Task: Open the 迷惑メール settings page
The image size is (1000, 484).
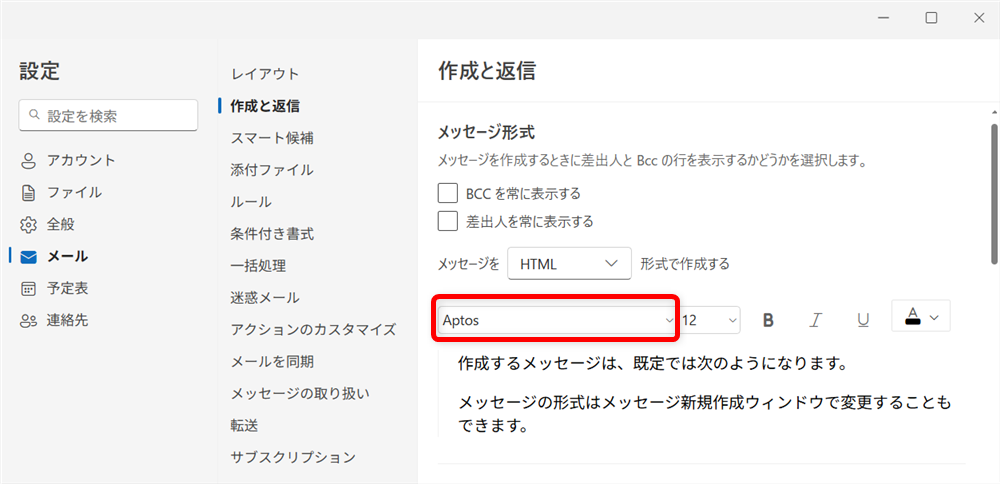Action: [264, 298]
